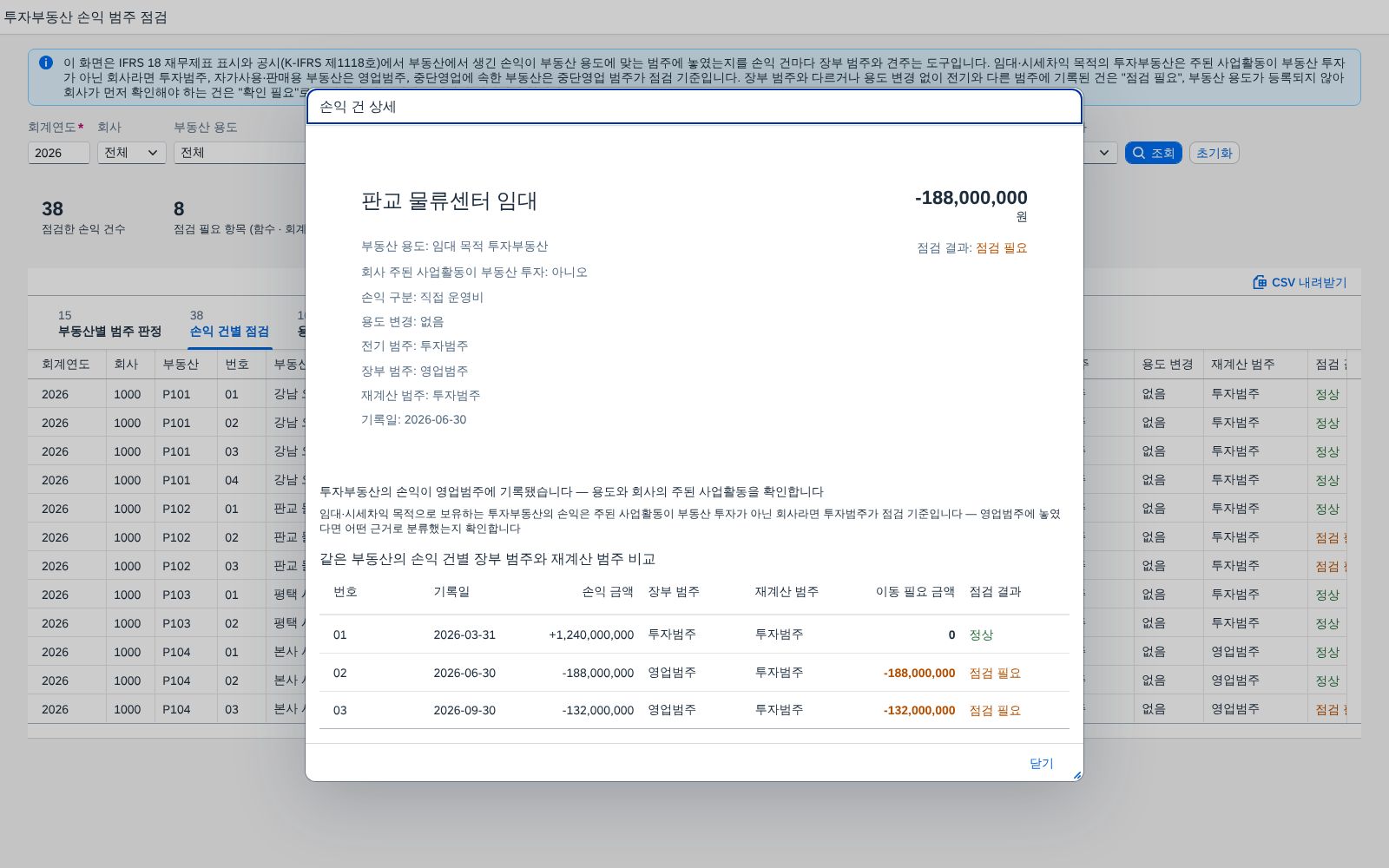1389x868 pixels.
Task: Click row 01 date 2026-03-31 in dialog
Action: (x=464, y=635)
